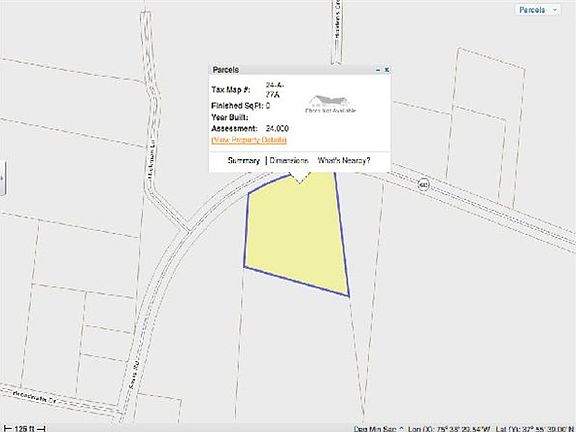Click the 125 ft scale bar
Viewport: 576px width, 432px height.
tap(24, 428)
